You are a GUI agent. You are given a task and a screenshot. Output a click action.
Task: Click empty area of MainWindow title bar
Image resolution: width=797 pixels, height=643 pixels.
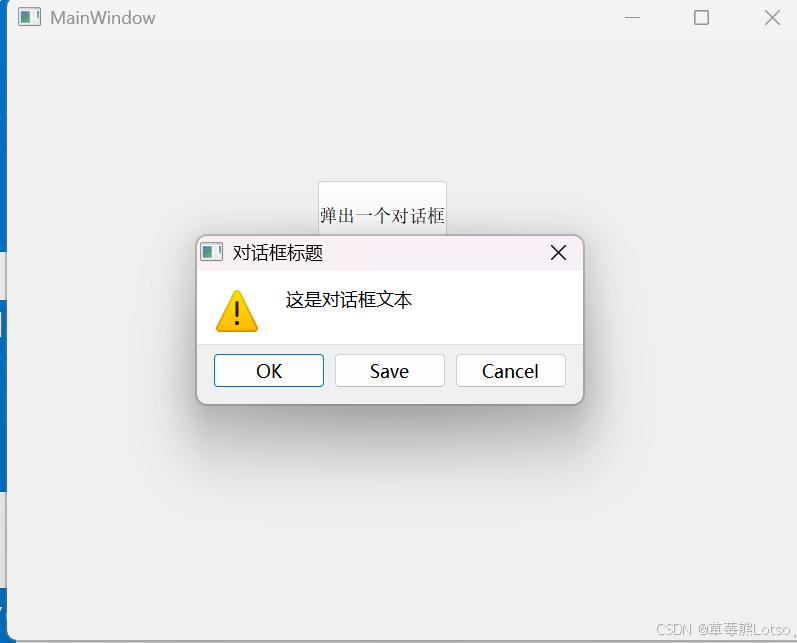pyautogui.click(x=386, y=18)
